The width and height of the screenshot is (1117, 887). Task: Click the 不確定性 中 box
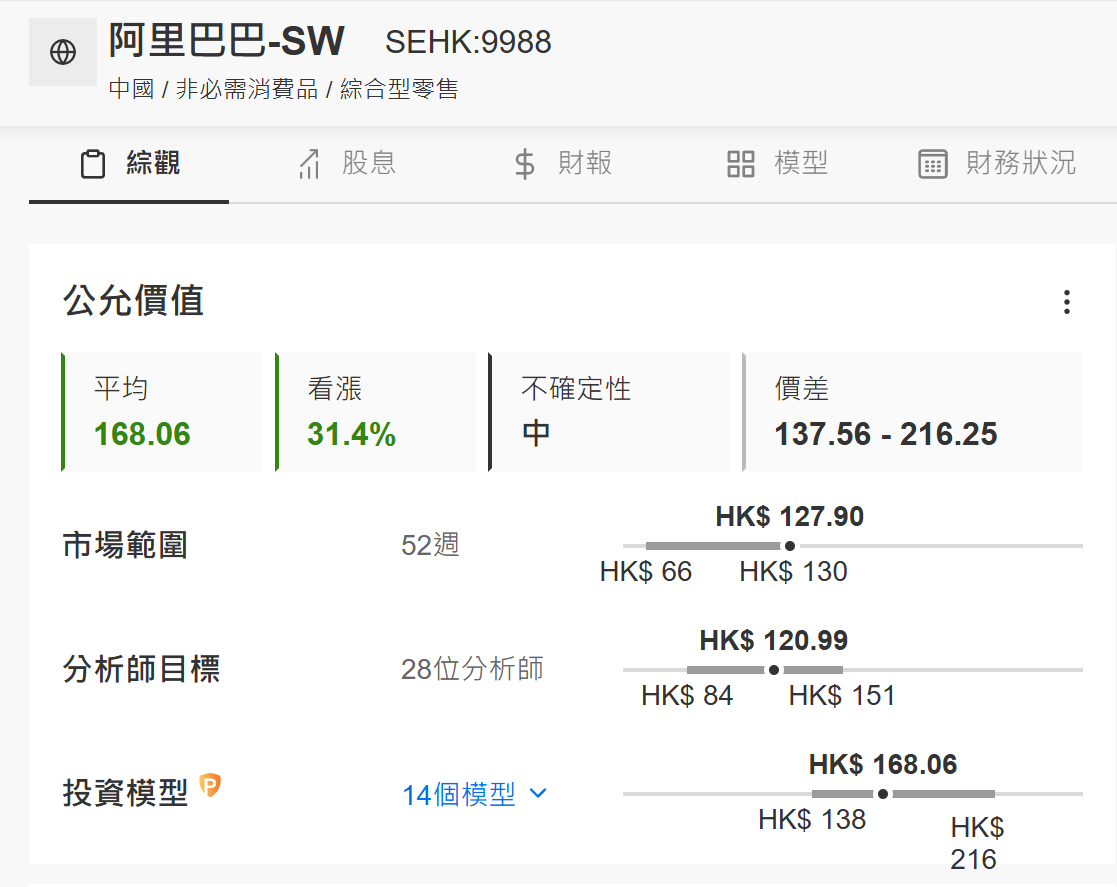[609, 412]
